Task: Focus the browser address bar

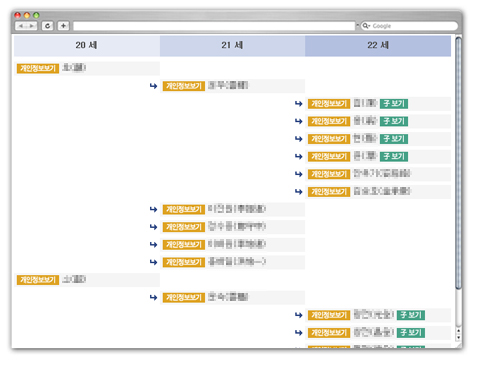Action: tap(214, 26)
